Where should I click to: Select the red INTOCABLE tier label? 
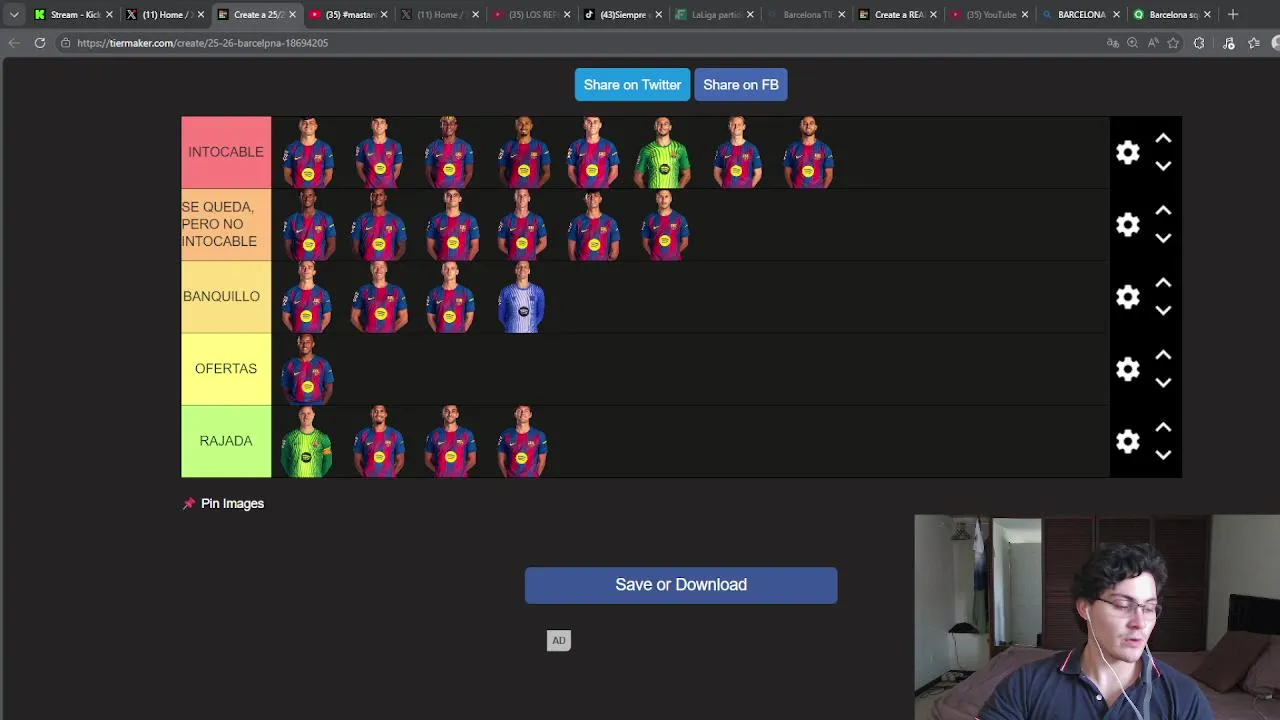[x=226, y=152]
